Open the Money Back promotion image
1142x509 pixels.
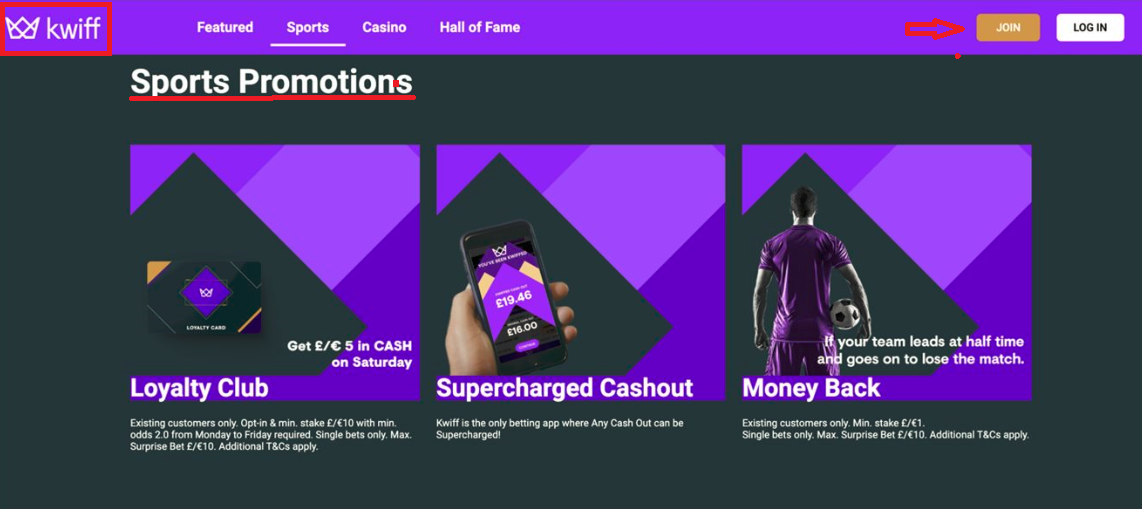click(x=887, y=272)
